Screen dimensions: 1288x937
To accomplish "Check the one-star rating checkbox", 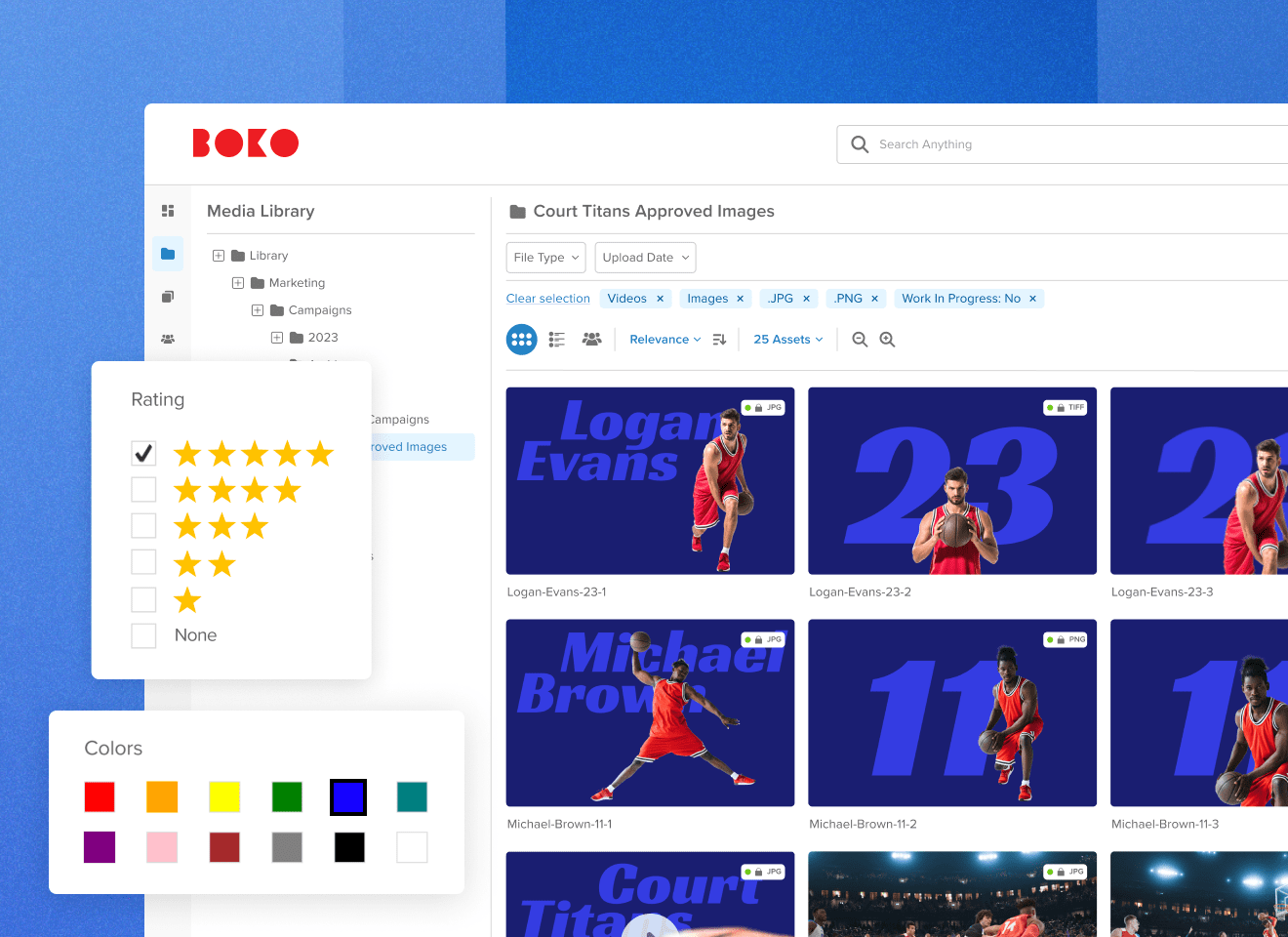I will coord(143,599).
